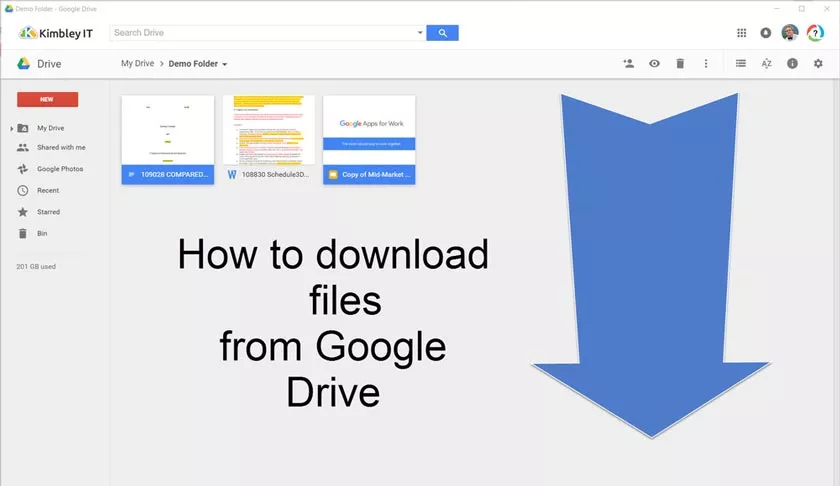This screenshot has width=840, height=486.
Task: Click the preview eye icon
Action: 654,63
